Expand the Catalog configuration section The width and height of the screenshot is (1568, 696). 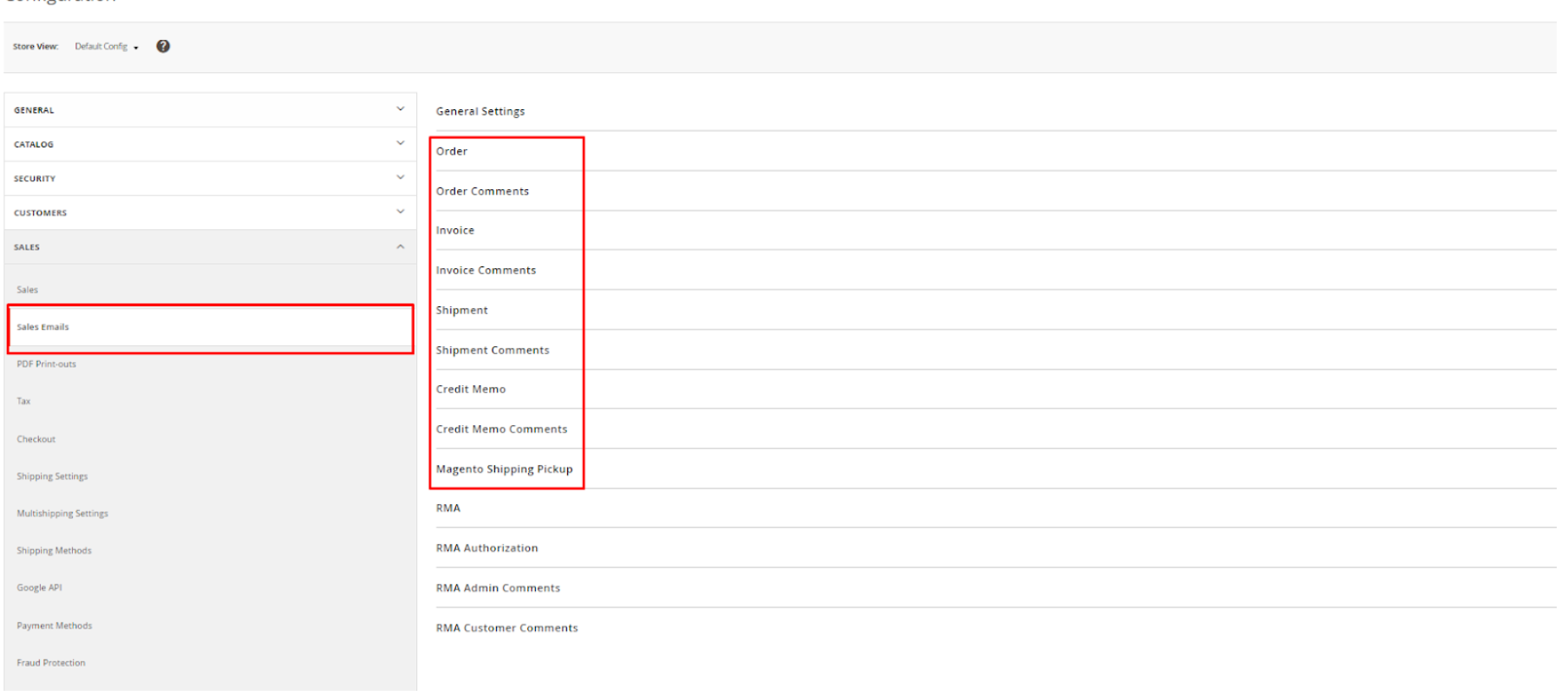click(x=210, y=144)
